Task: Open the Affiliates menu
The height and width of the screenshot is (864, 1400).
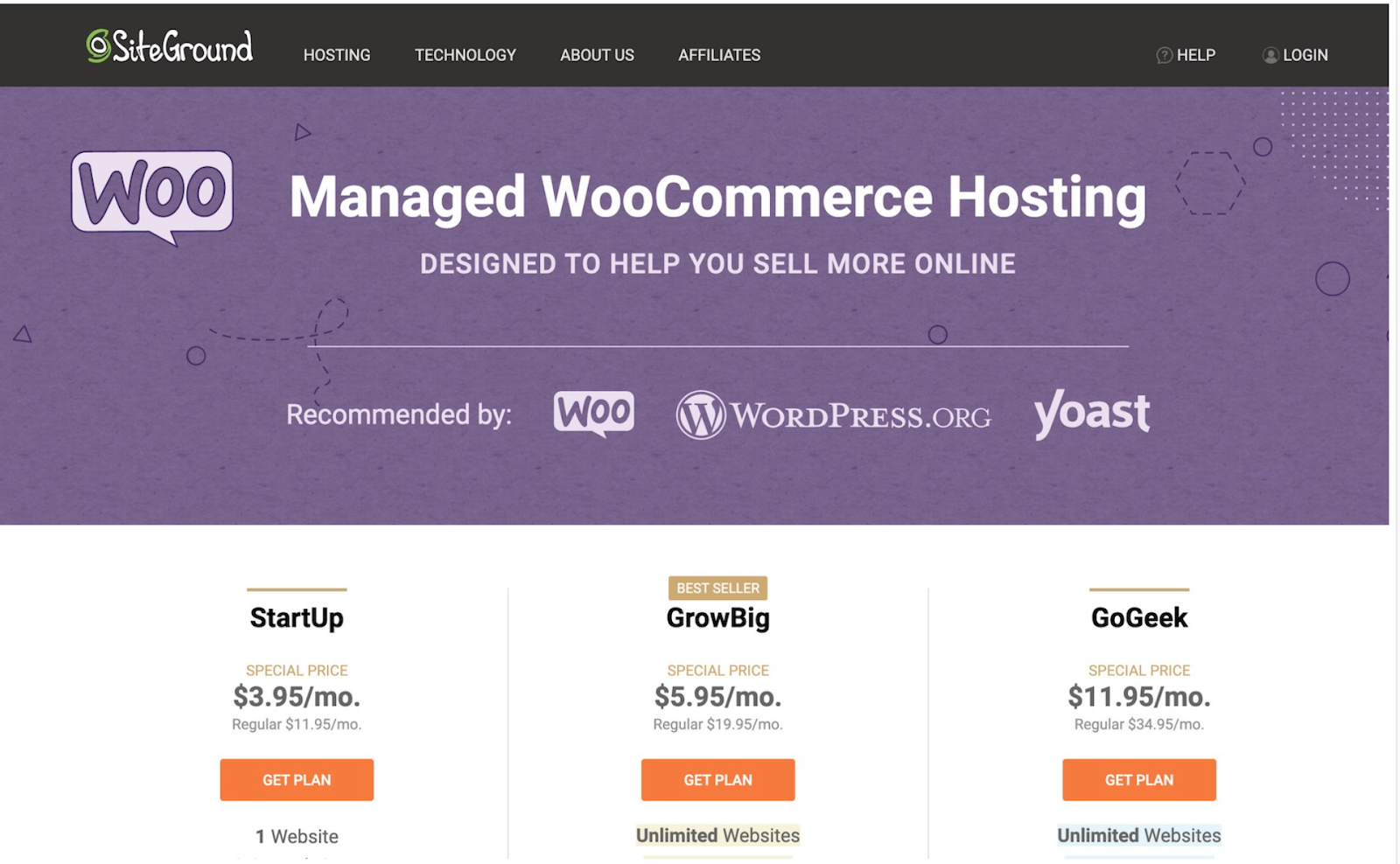Action: 719,55
